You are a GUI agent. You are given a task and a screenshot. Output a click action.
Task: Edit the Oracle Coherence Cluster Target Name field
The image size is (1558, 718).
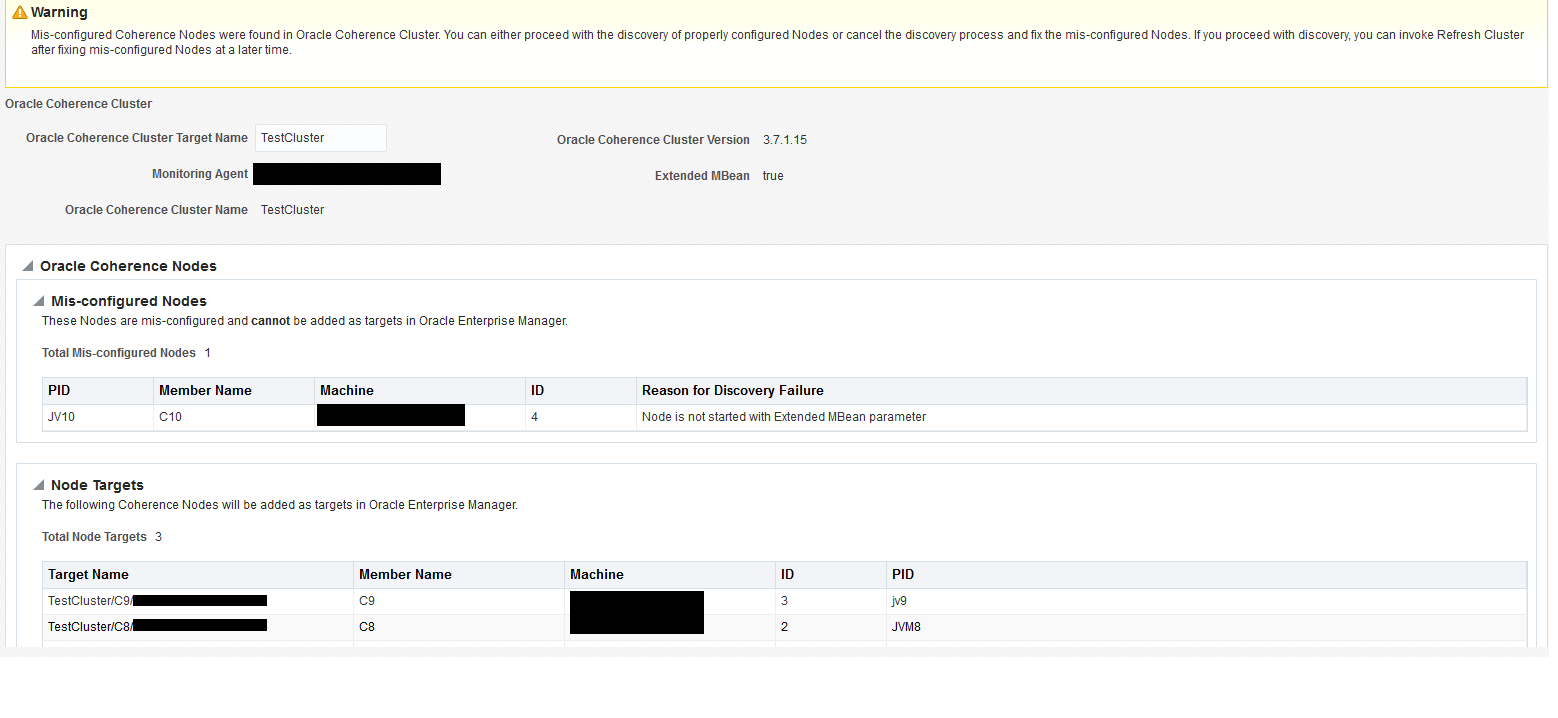(321, 138)
